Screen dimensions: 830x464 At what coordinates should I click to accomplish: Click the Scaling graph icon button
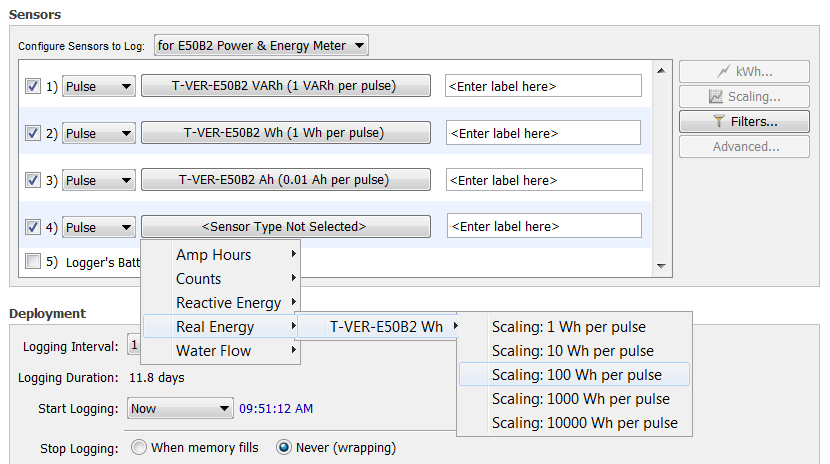point(744,97)
